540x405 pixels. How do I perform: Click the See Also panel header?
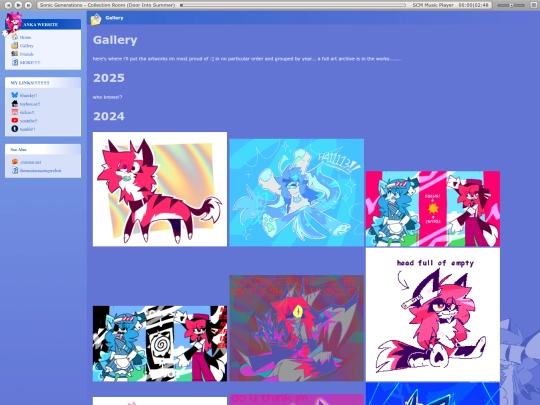(43, 149)
